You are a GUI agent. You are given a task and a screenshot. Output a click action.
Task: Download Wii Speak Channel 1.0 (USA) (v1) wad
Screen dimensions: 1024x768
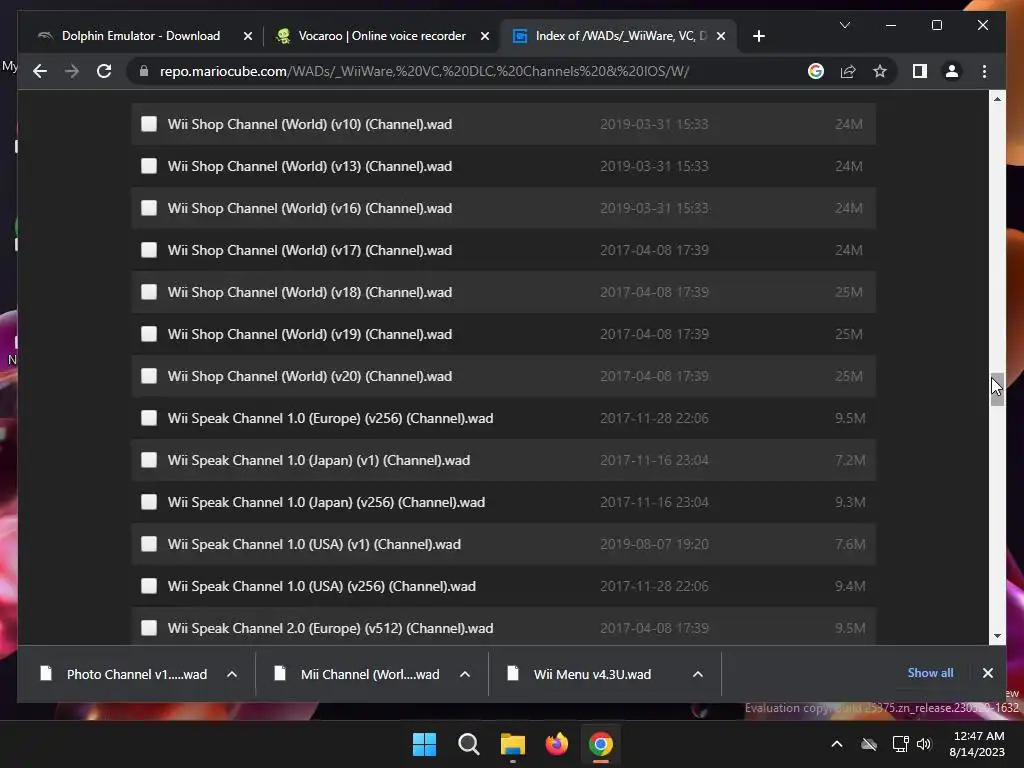pyautogui.click(x=314, y=544)
